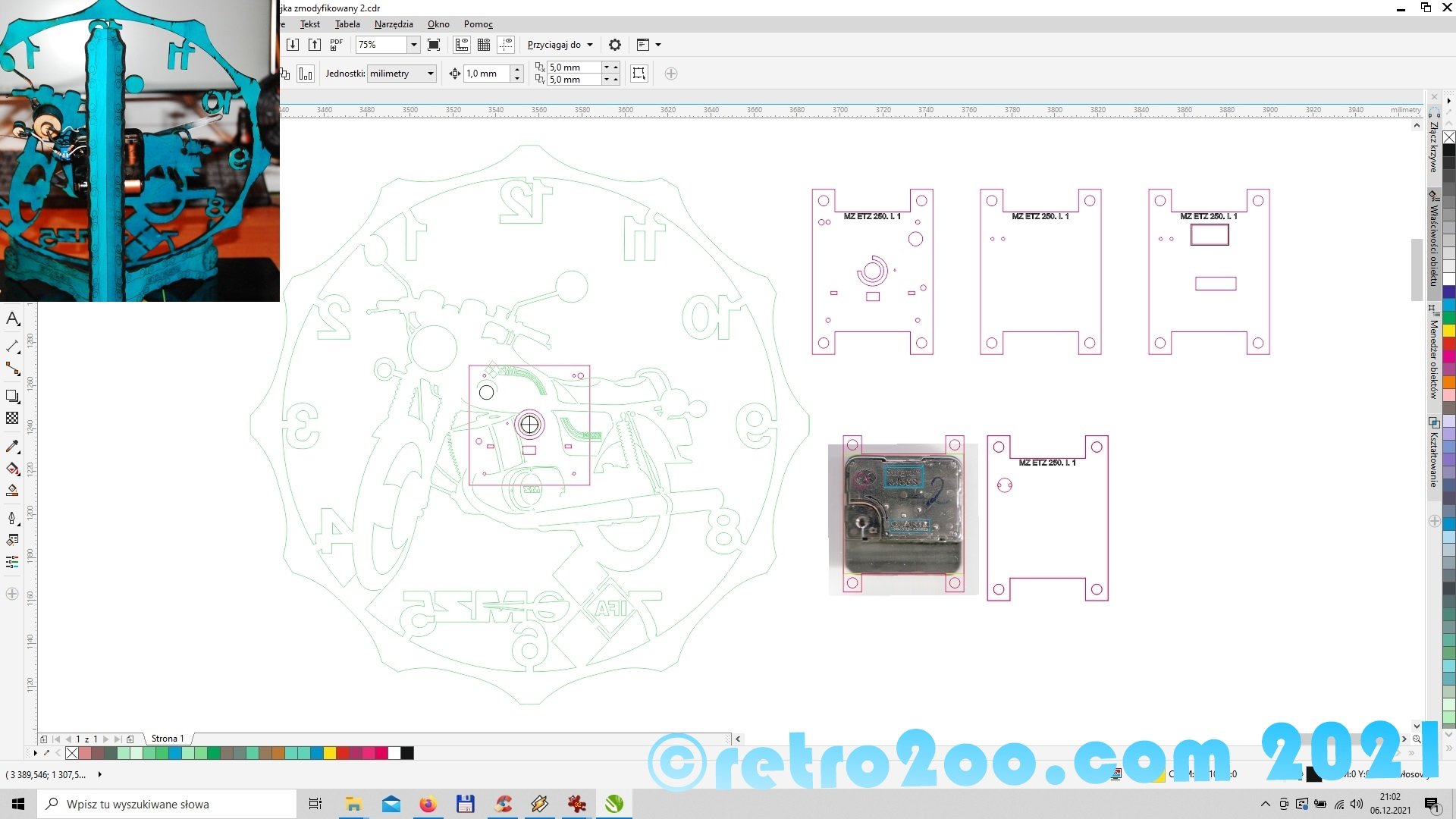Select the Interactive Fill tool
Image resolution: width=1456 pixels, height=819 pixels.
click(12, 469)
